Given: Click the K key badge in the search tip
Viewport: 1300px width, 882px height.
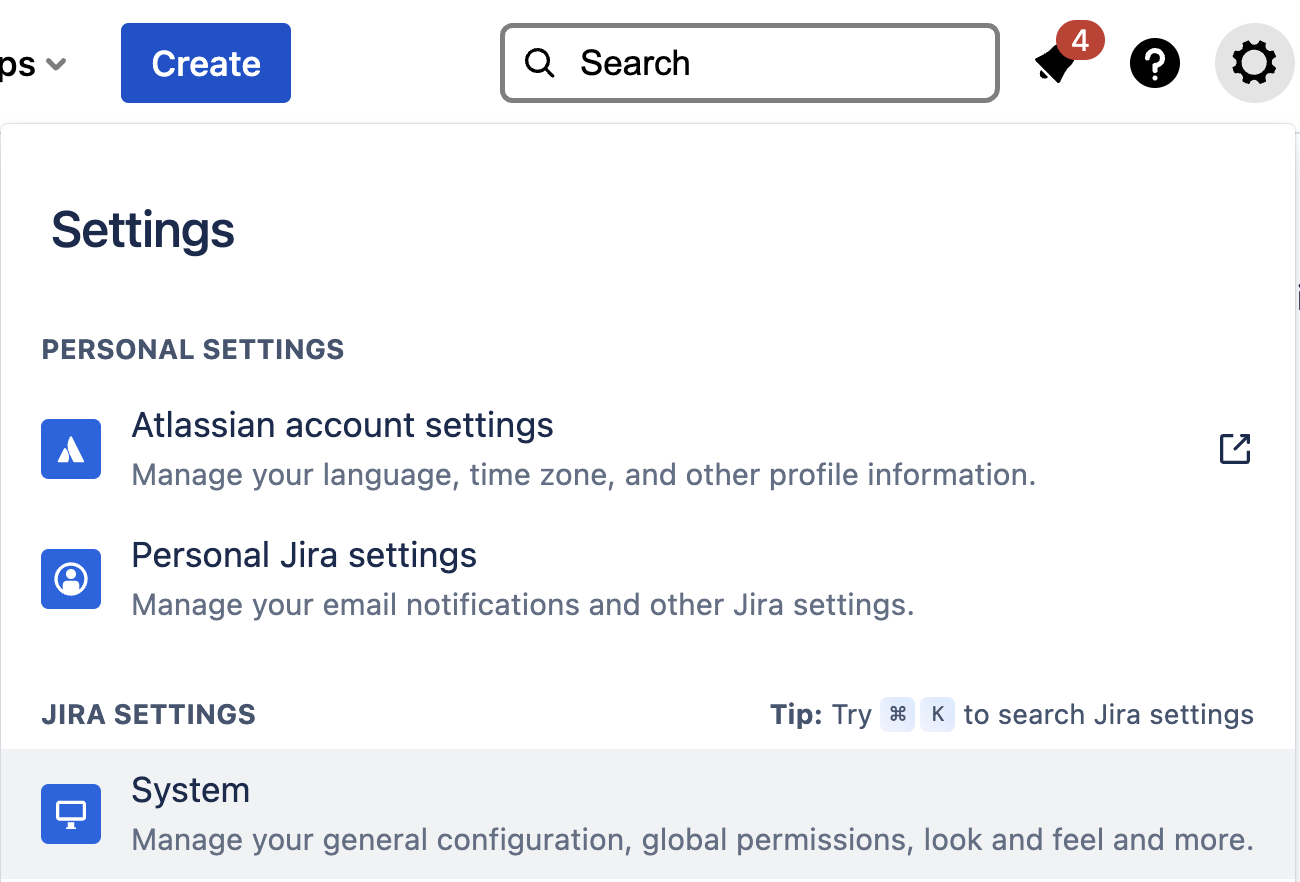Looking at the screenshot, I should pos(937,714).
